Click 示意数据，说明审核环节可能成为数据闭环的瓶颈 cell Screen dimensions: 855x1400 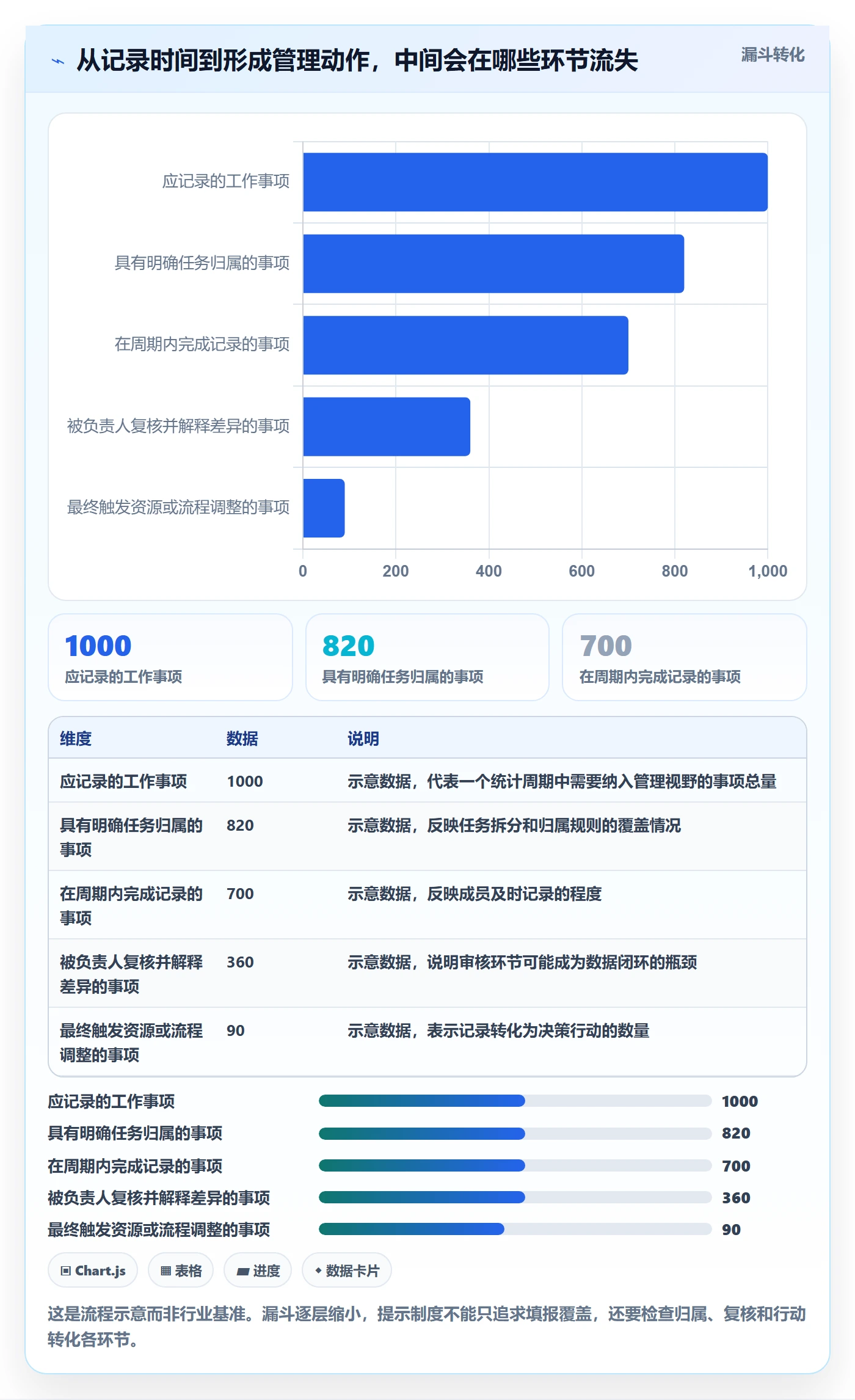pos(522,962)
